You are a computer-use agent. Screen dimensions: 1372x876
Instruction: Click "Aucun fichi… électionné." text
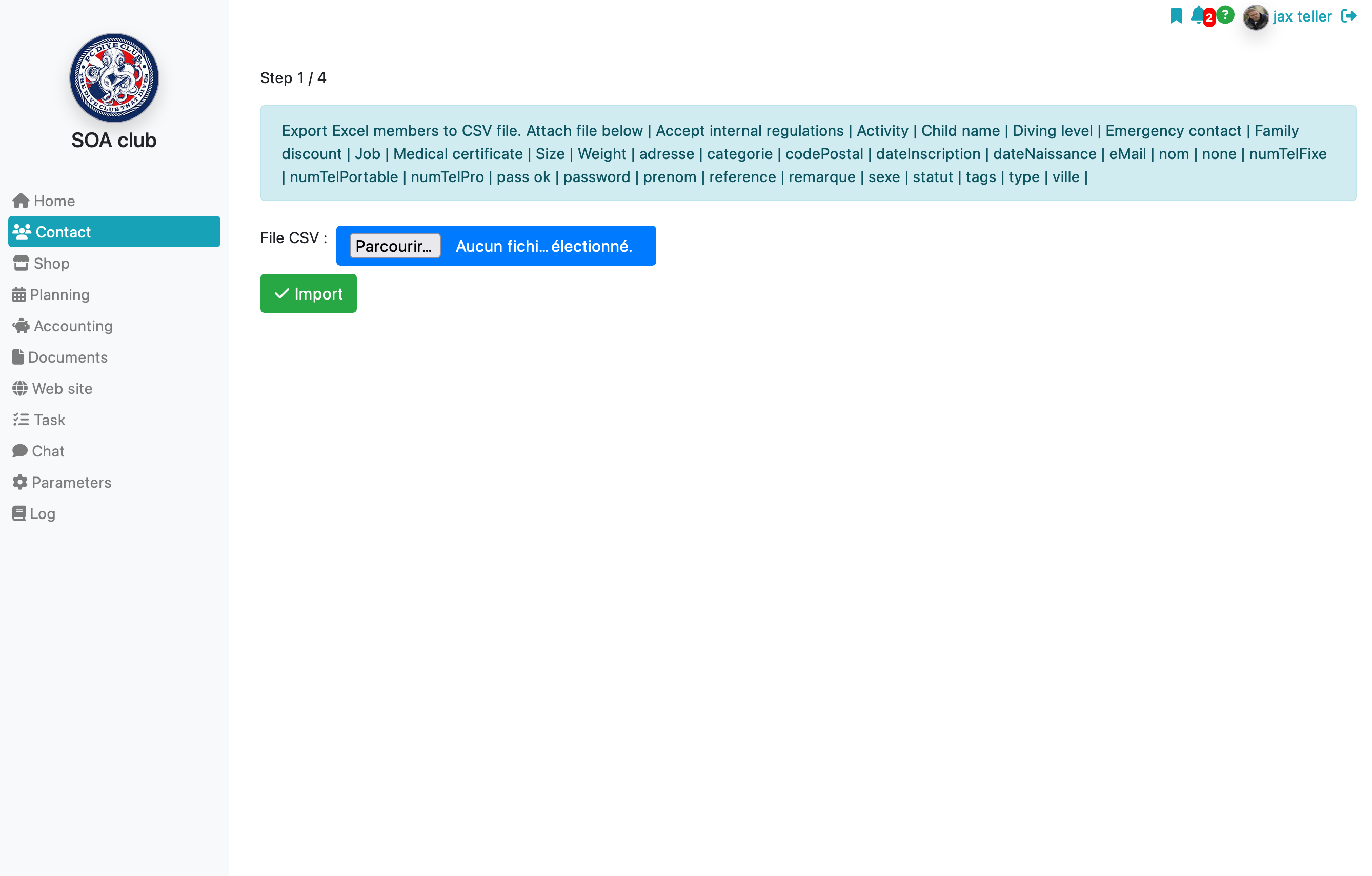(543, 246)
